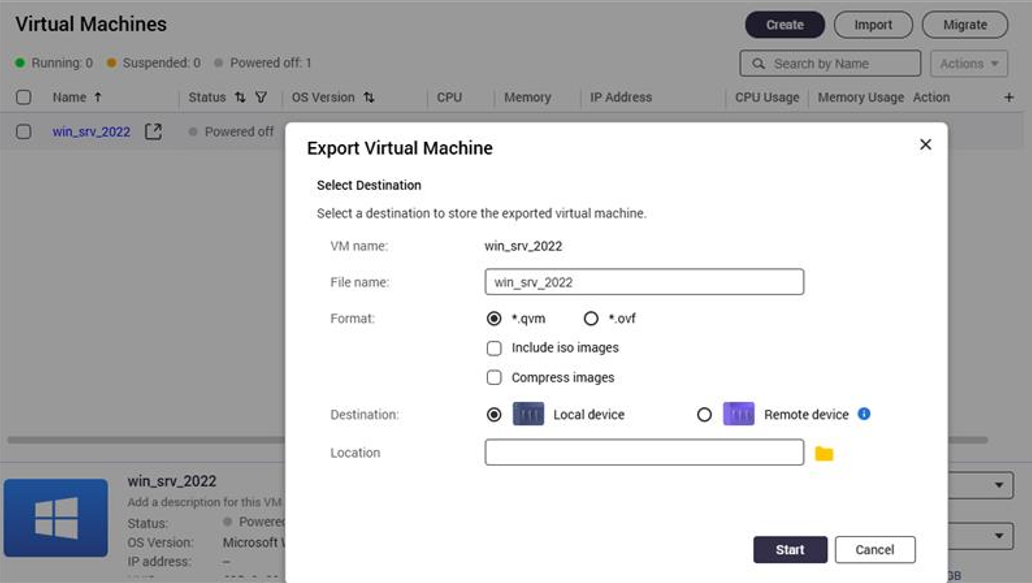Image resolution: width=1032 pixels, height=583 pixels.
Task: Click the plus icon in table header
Action: pyautogui.click(x=1008, y=97)
